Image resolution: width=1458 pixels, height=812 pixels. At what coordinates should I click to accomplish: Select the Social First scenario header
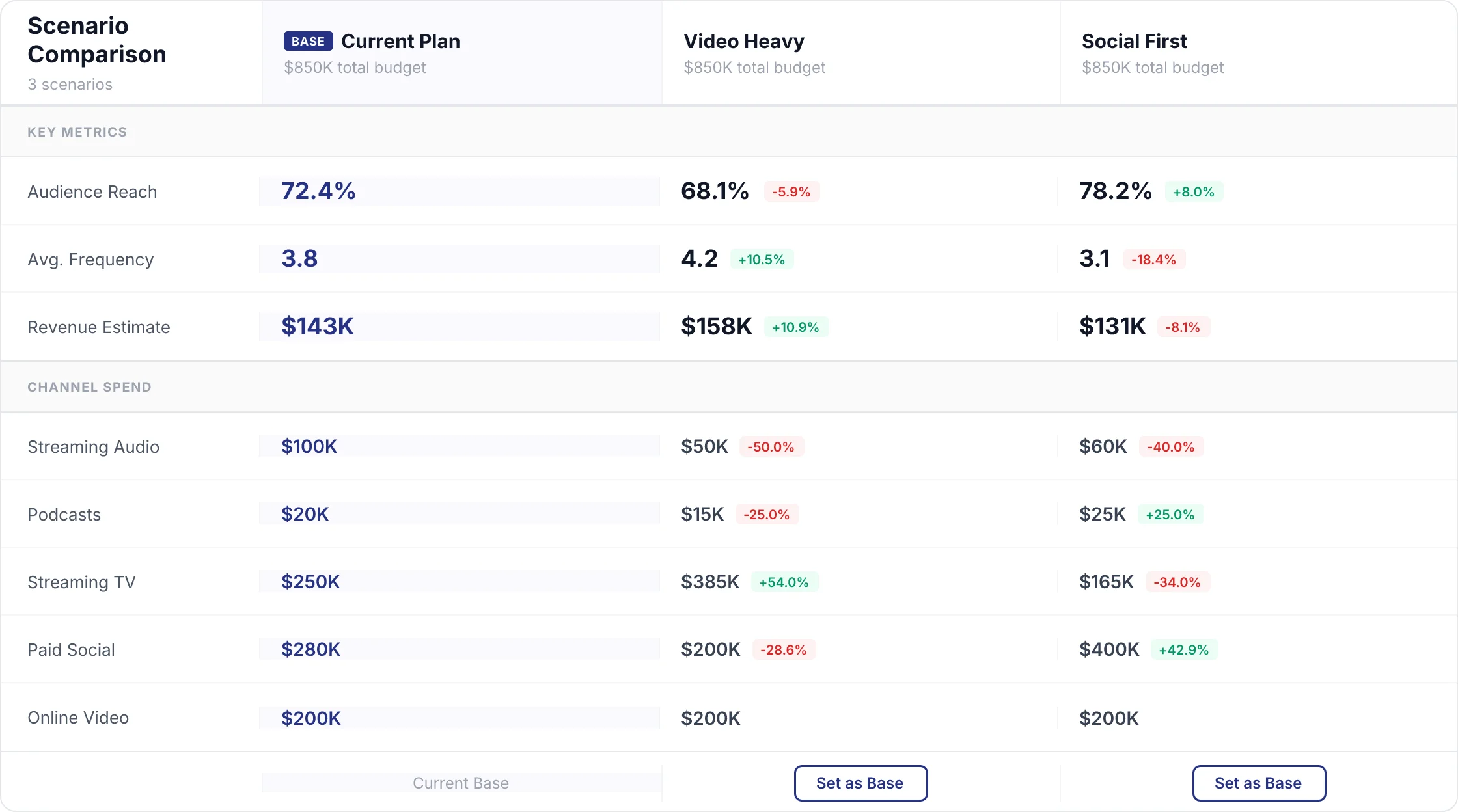(1134, 42)
